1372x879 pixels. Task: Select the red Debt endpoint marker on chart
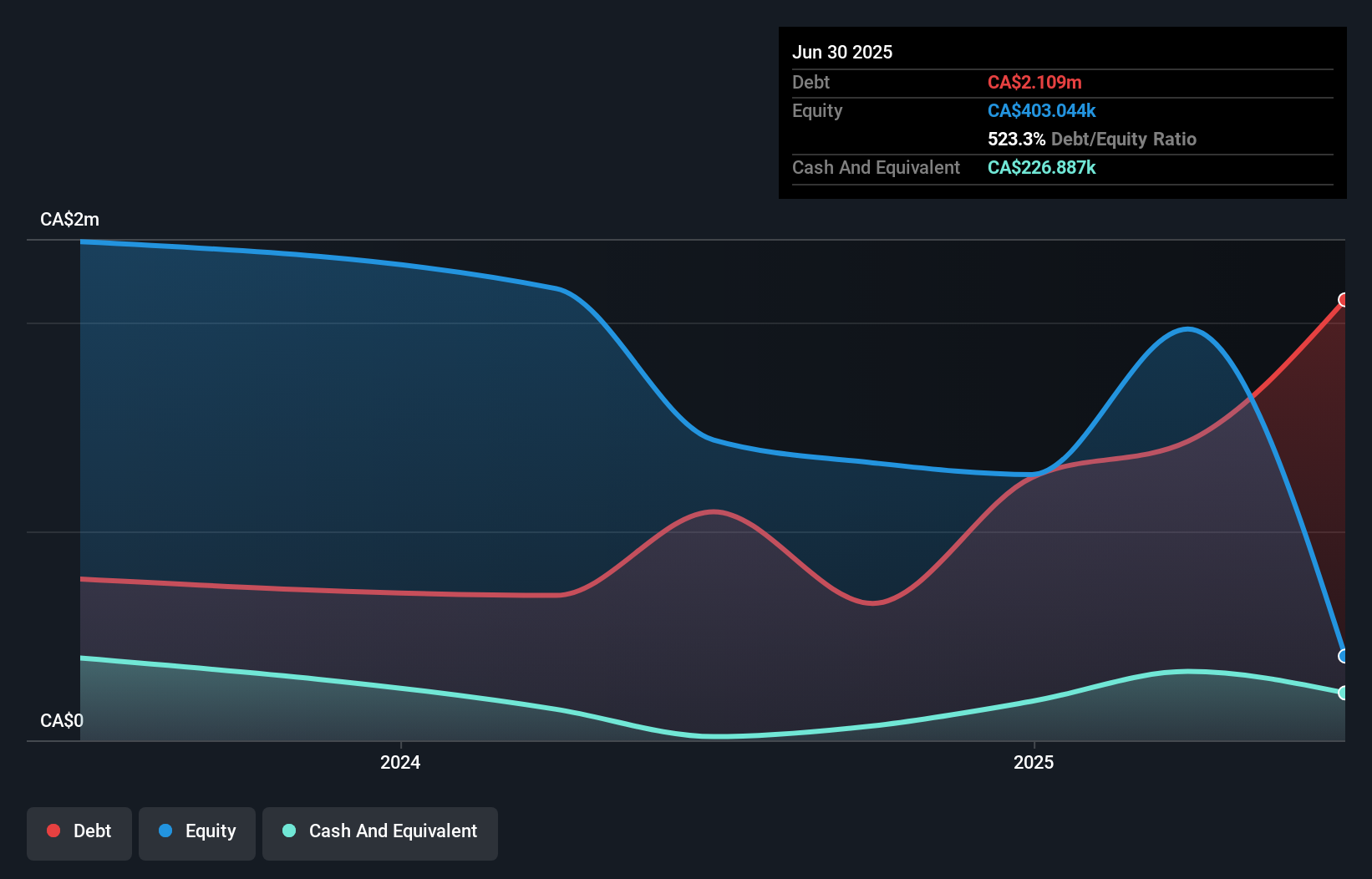(1344, 301)
